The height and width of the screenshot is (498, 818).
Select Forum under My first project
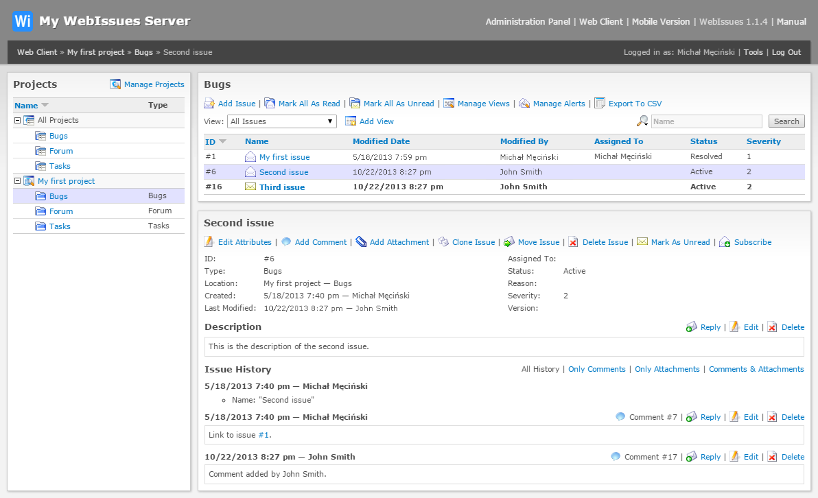pos(61,211)
